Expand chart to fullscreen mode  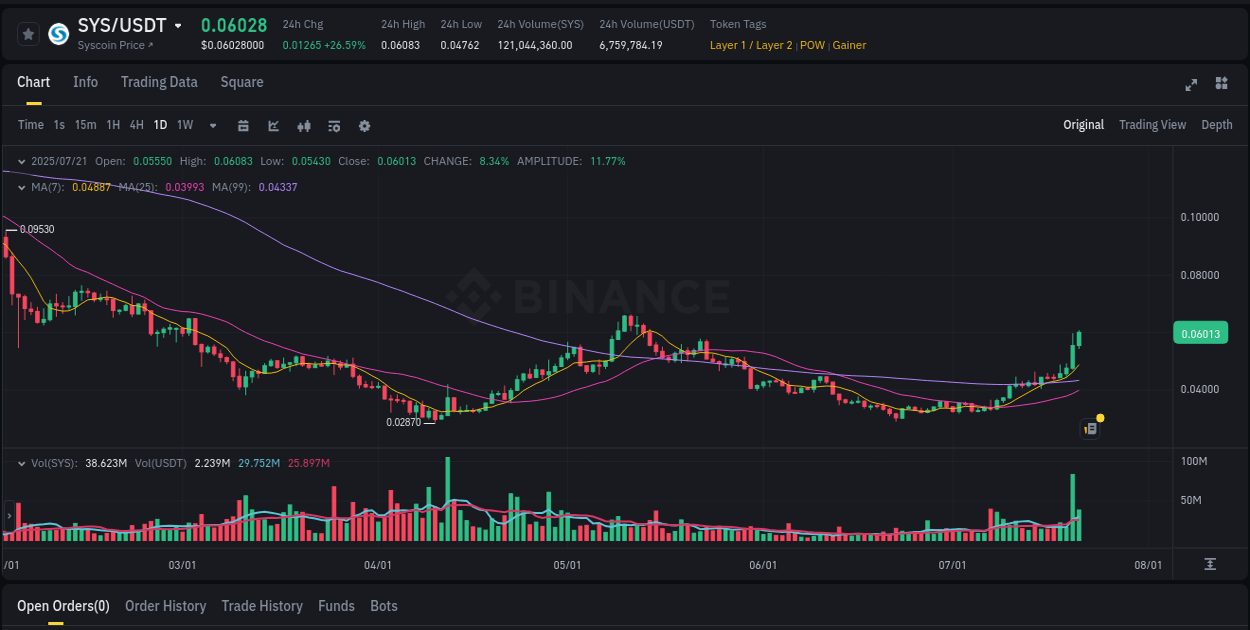click(x=1190, y=85)
